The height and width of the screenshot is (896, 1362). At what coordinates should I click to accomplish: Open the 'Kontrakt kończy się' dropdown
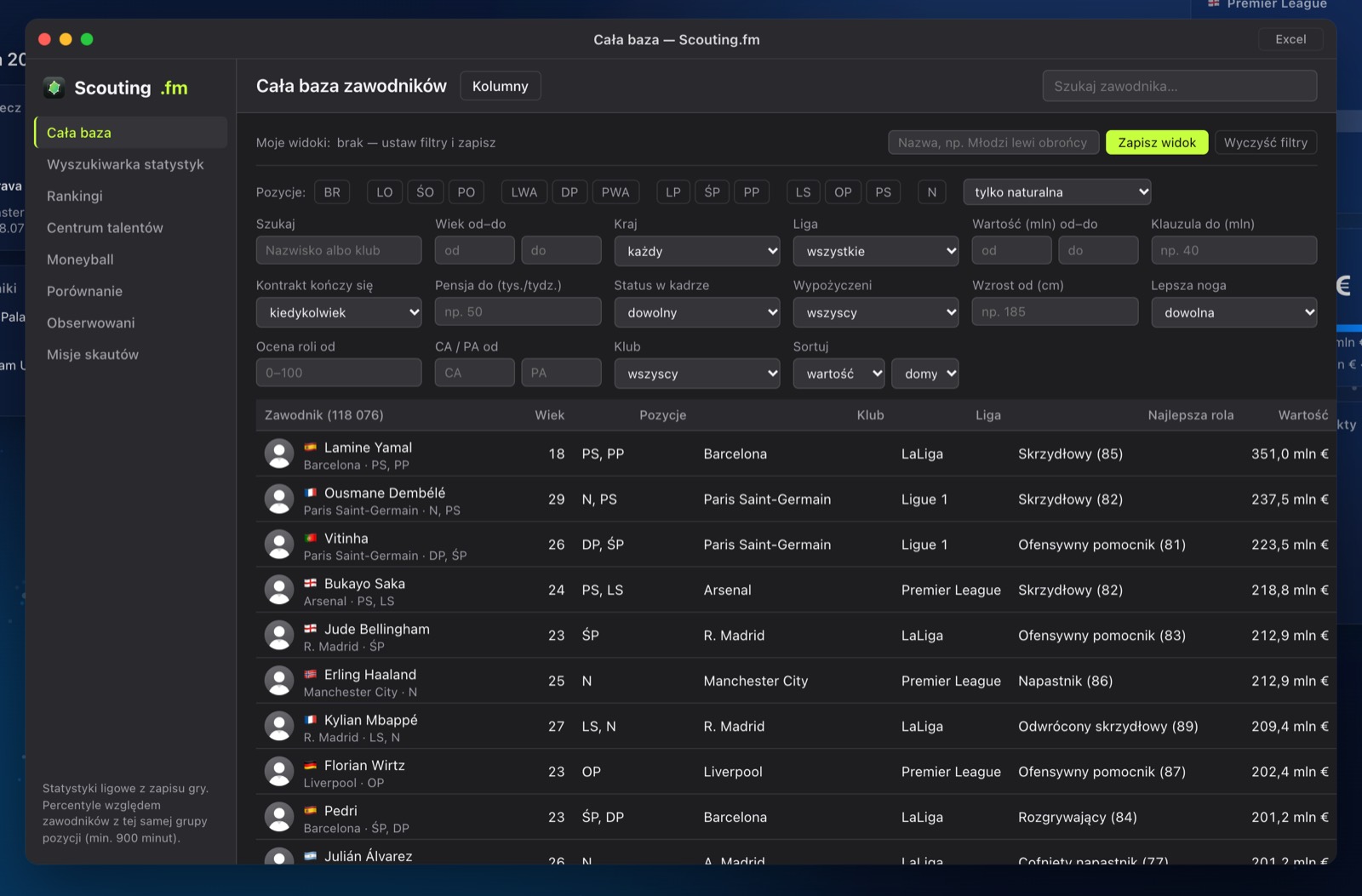pyautogui.click(x=339, y=312)
